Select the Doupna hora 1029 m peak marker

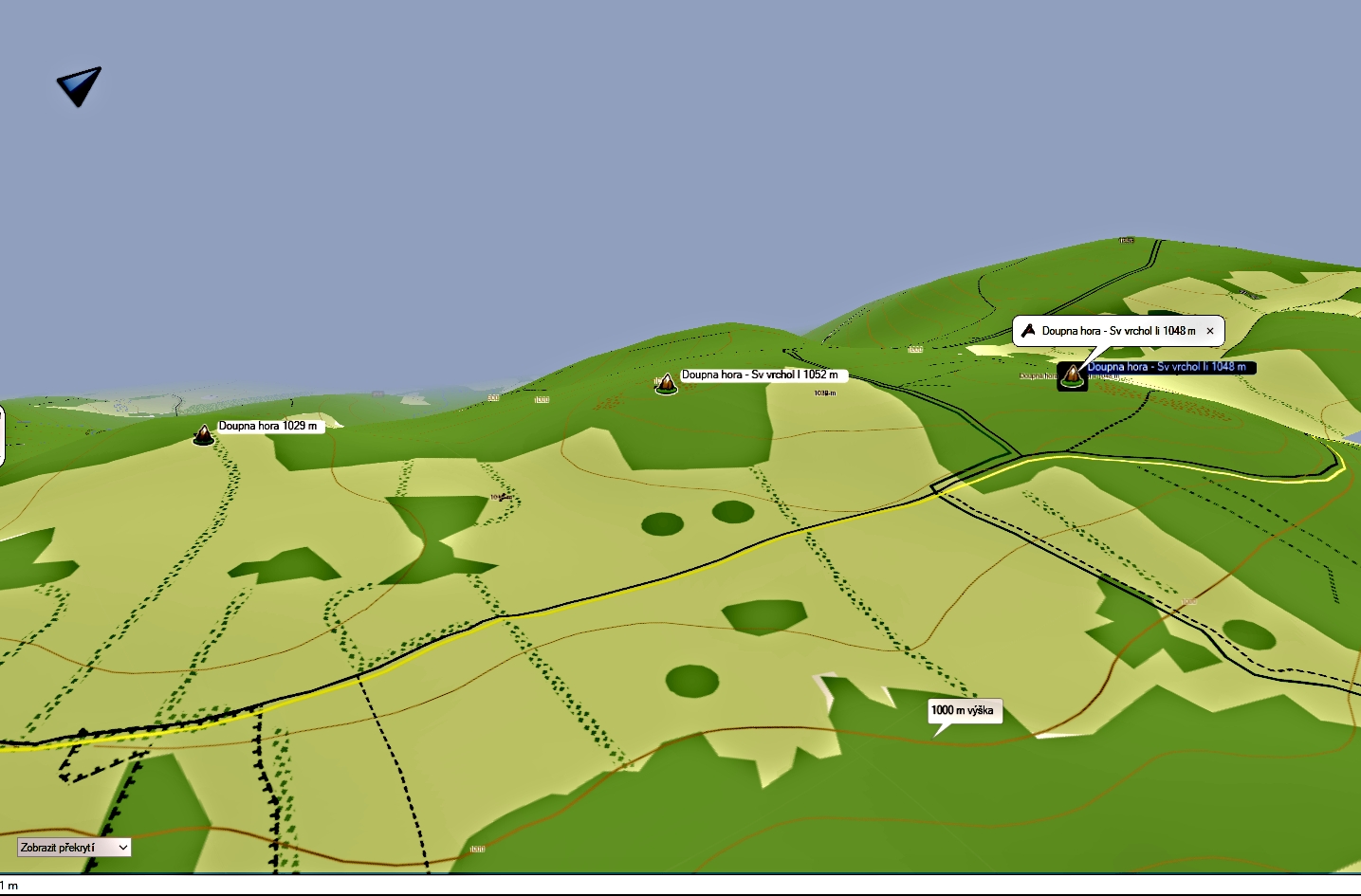[x=204, y=435]
